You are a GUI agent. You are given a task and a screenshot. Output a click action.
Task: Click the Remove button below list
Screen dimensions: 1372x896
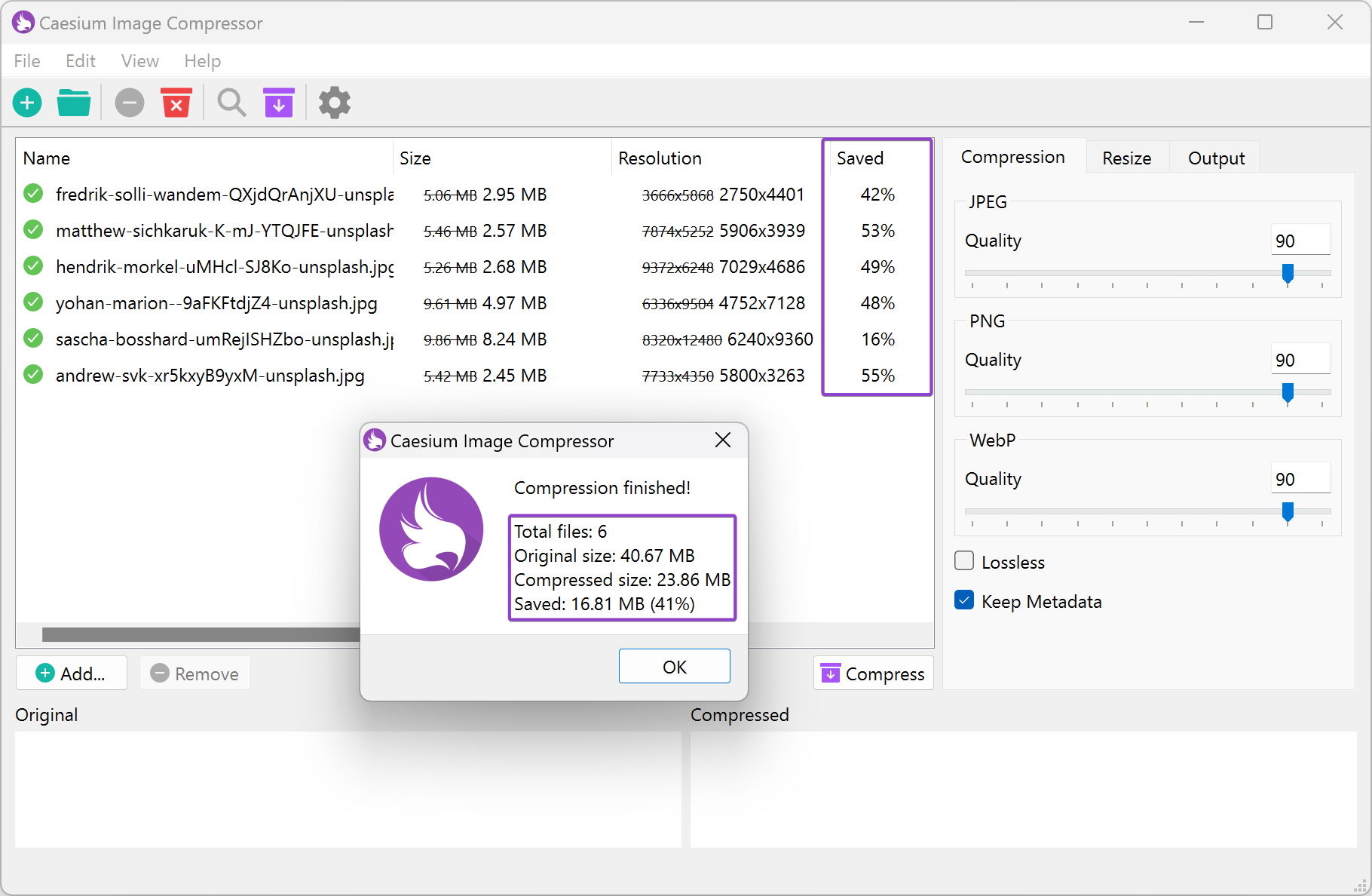coord(194,674)
